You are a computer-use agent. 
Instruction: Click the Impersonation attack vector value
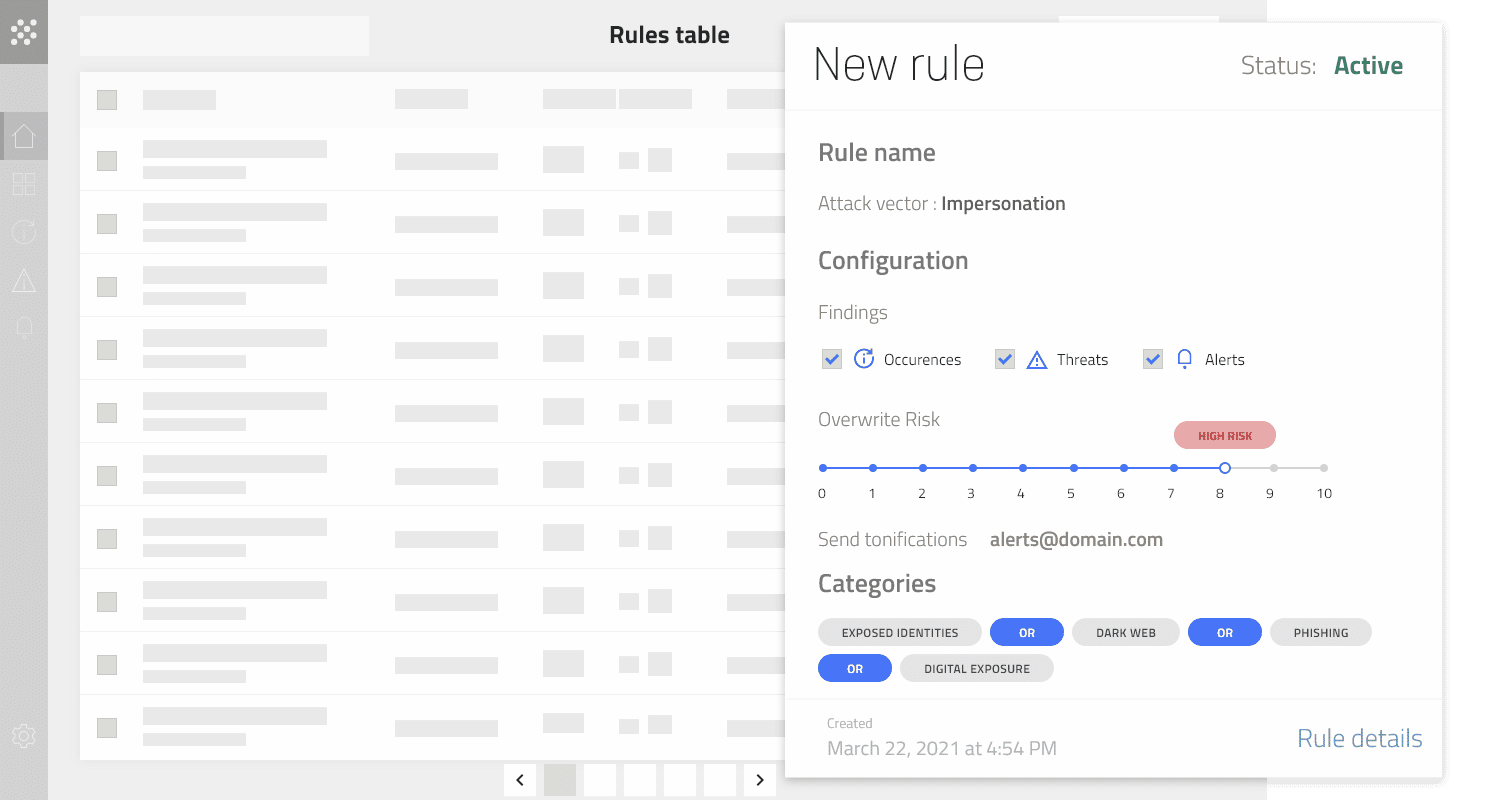pos(1003,204)
